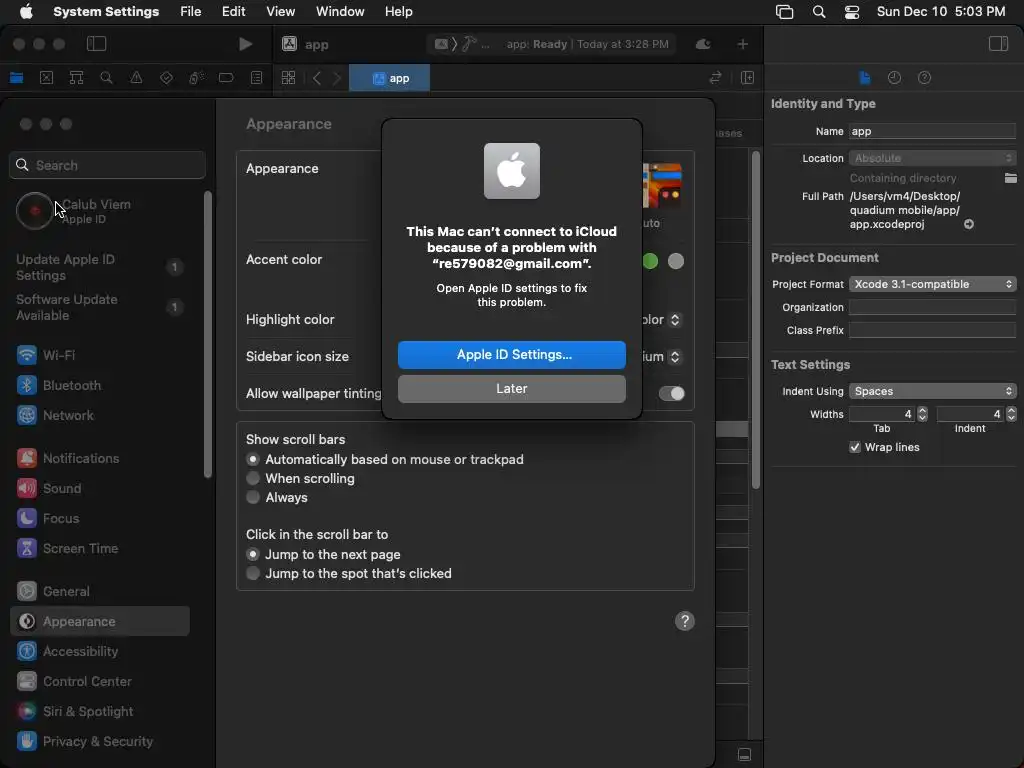Open the Xcode project navigator folder icon
This screenshot has height=768, width=1024.
16,78
